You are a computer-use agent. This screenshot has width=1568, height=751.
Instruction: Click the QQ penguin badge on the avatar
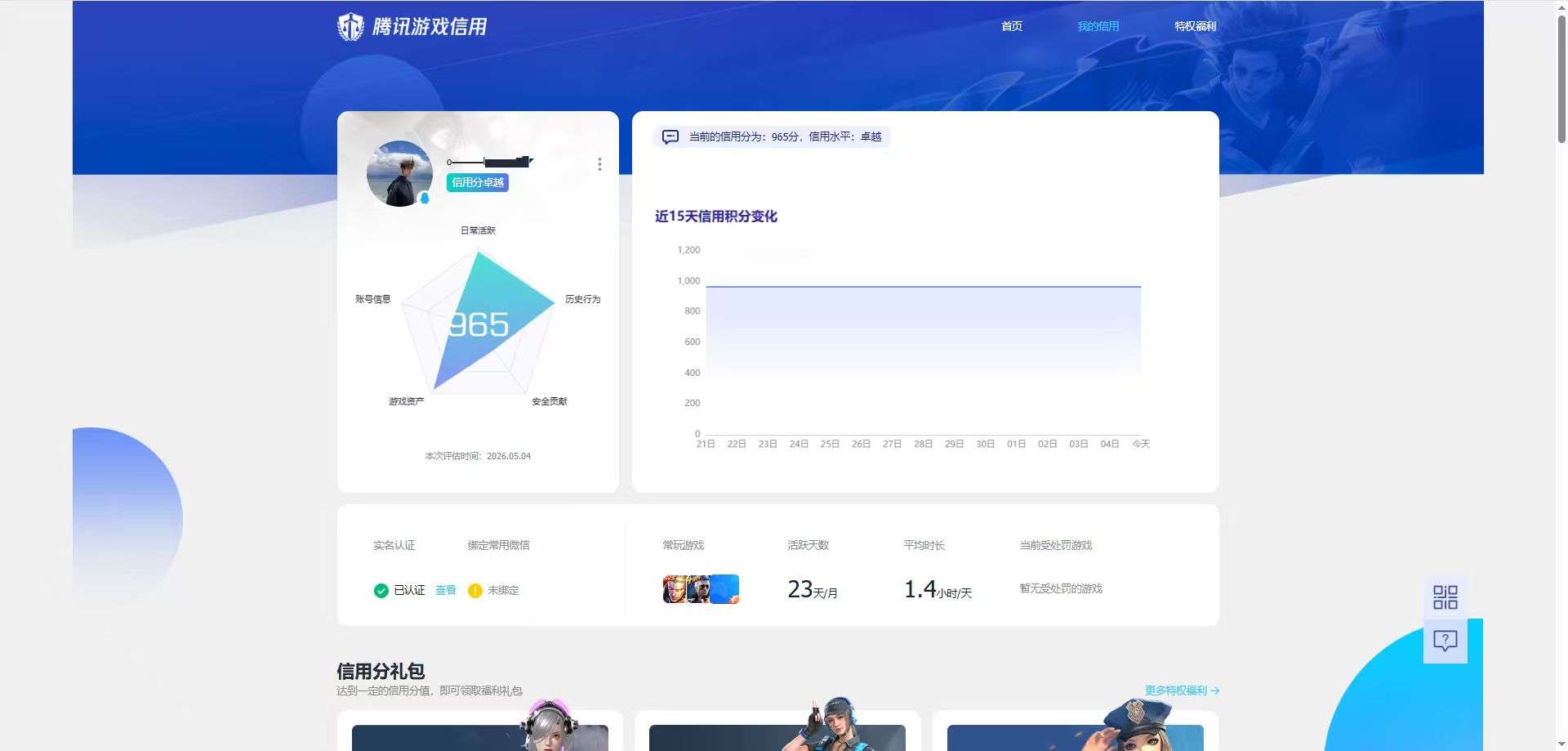pos(425,199)
